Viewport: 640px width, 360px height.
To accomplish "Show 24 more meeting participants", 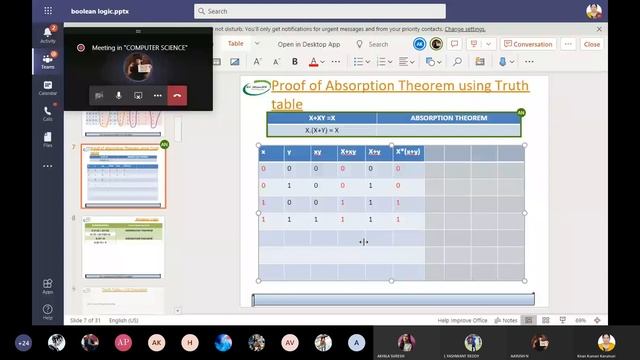I will click(x=23, y=343).
